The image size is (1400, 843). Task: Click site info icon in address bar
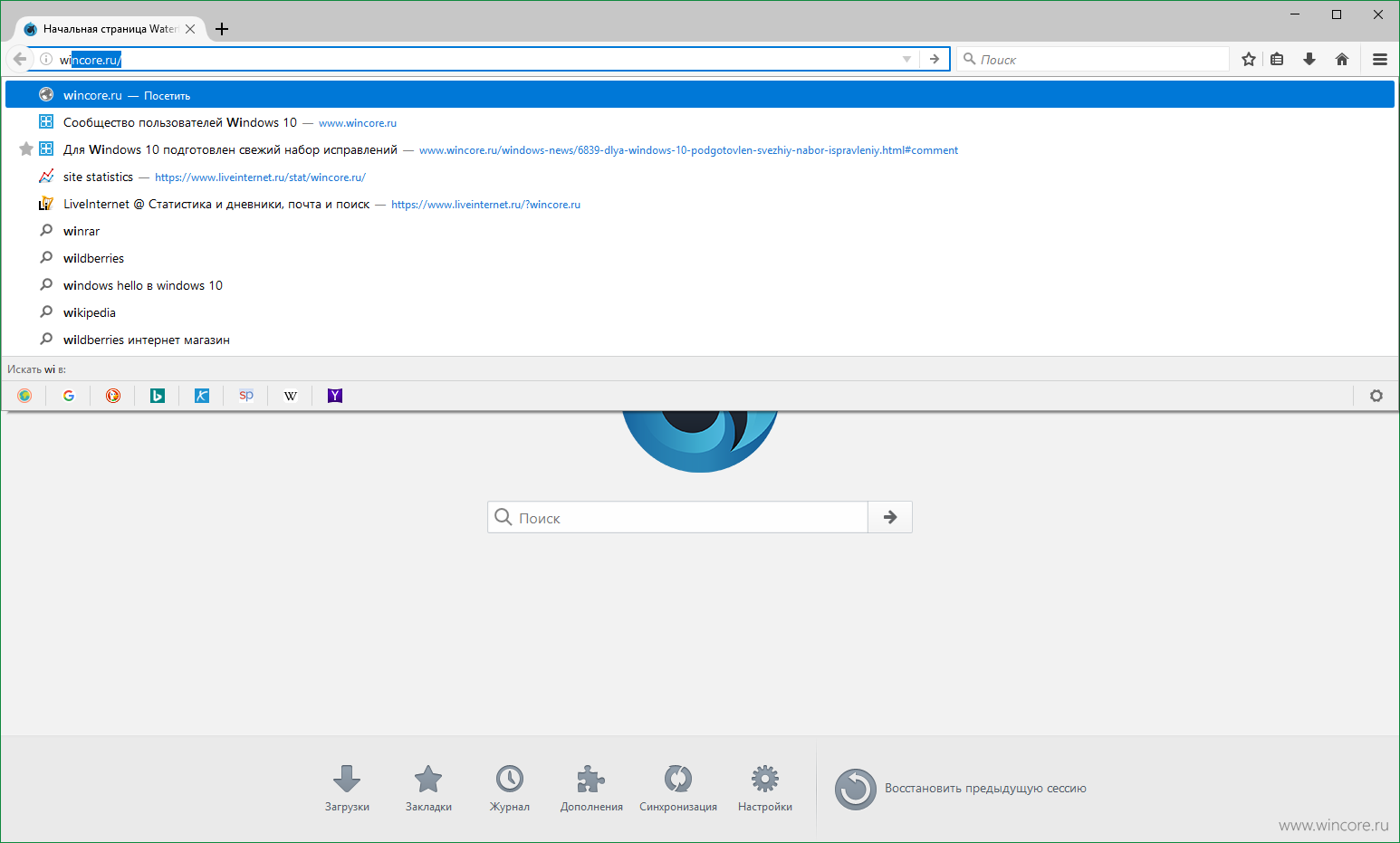tap(46, 59)
